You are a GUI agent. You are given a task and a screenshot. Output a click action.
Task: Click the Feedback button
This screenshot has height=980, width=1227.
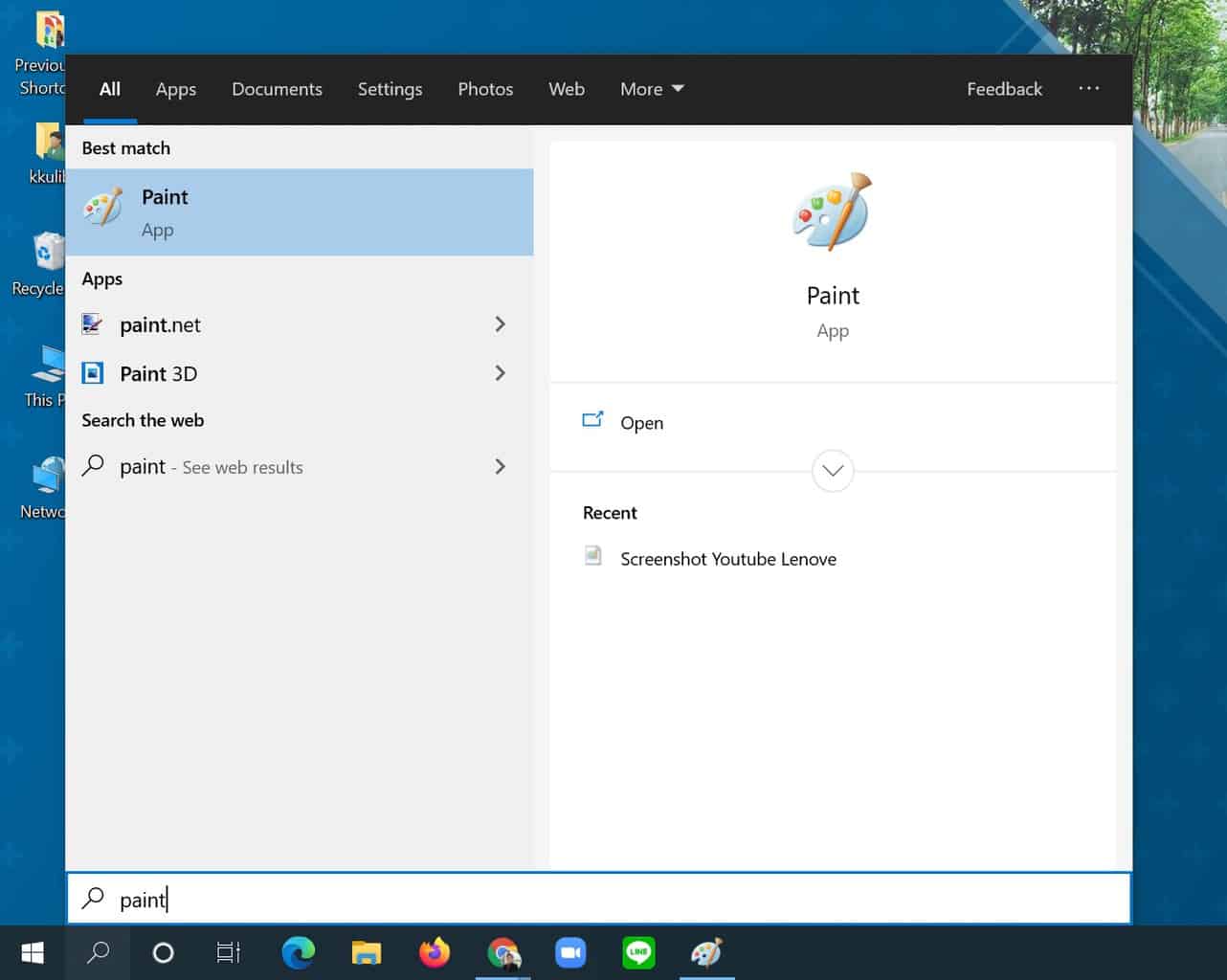coord(1004,89)
